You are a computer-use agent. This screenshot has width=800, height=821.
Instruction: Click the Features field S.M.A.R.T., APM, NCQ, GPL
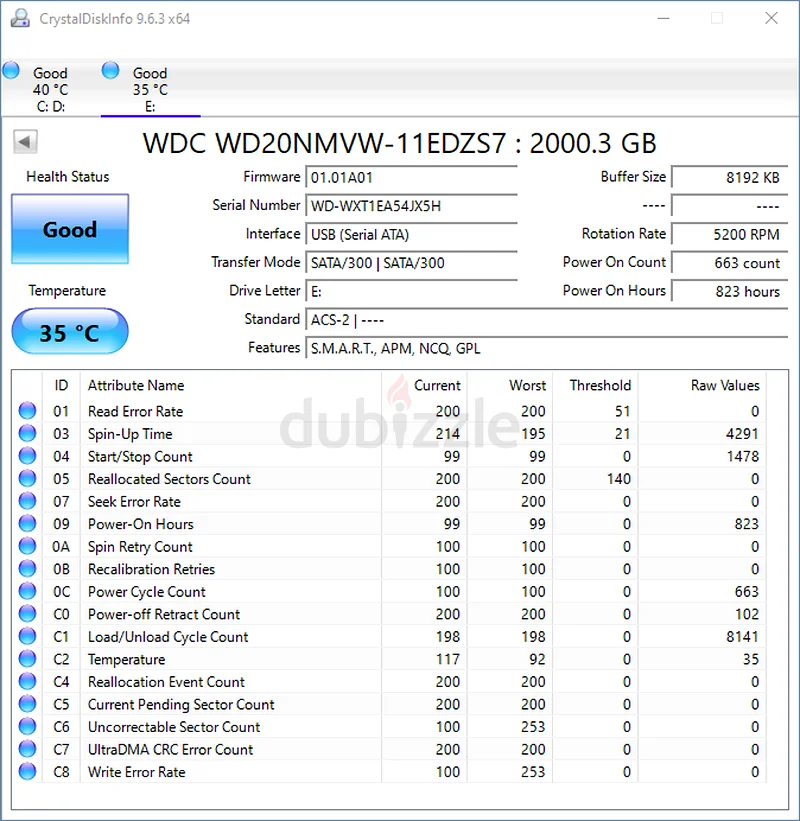point(547,348)
